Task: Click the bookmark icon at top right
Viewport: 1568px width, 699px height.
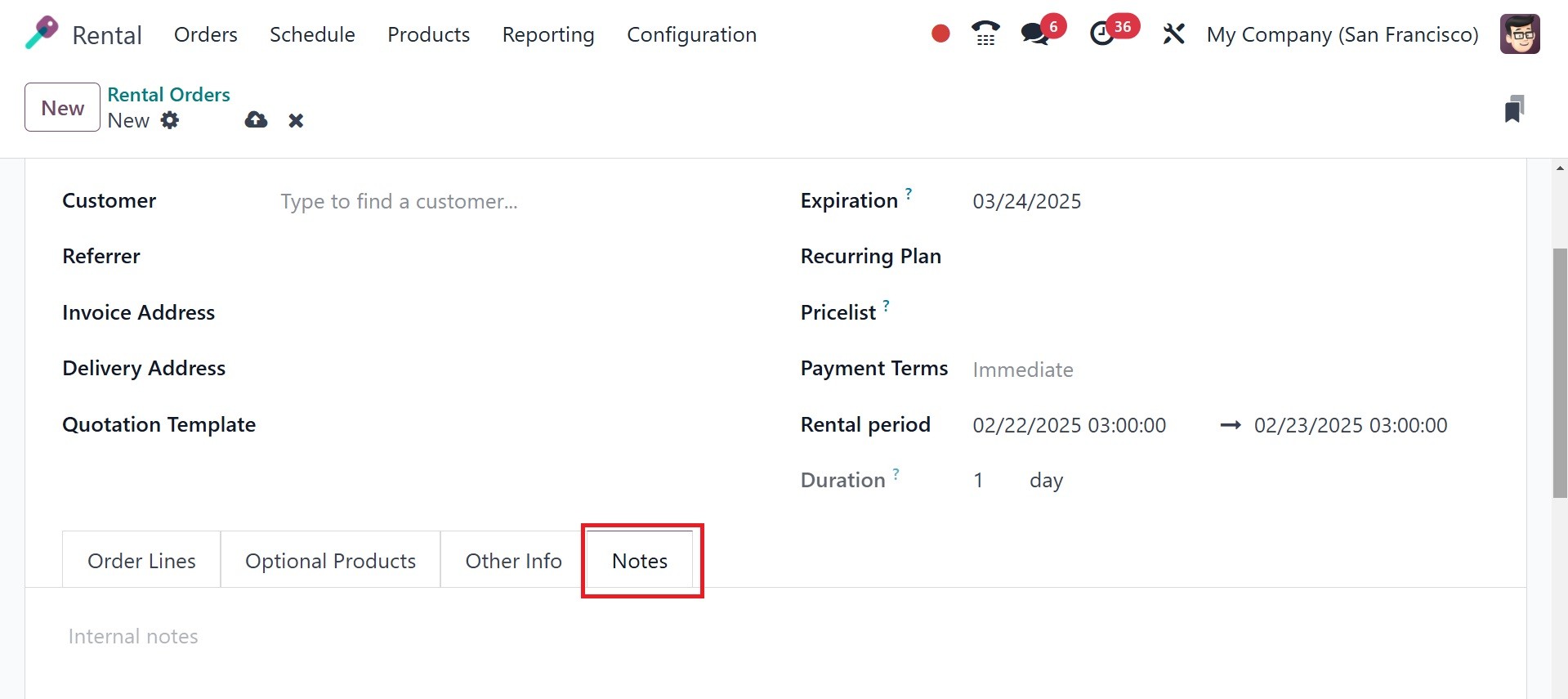Action: pos(1514,109)
